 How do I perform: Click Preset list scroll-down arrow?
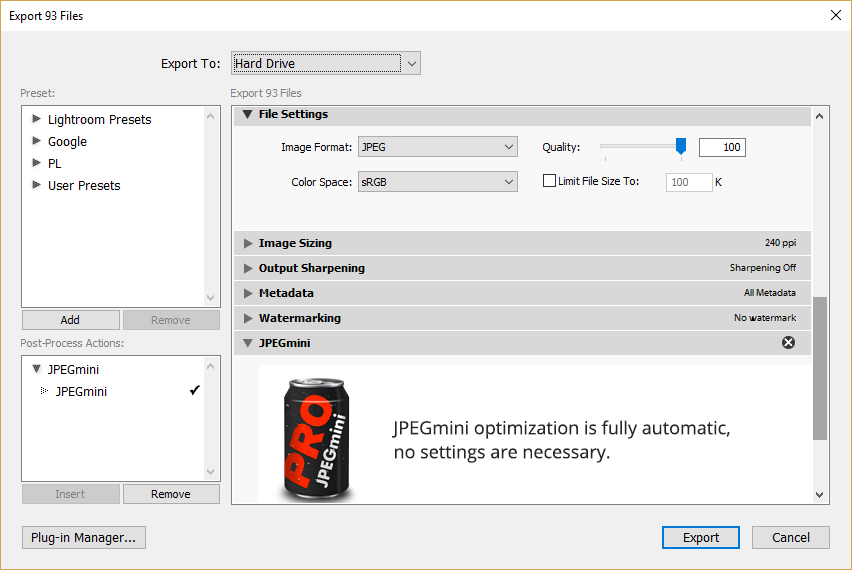[211, 298]
